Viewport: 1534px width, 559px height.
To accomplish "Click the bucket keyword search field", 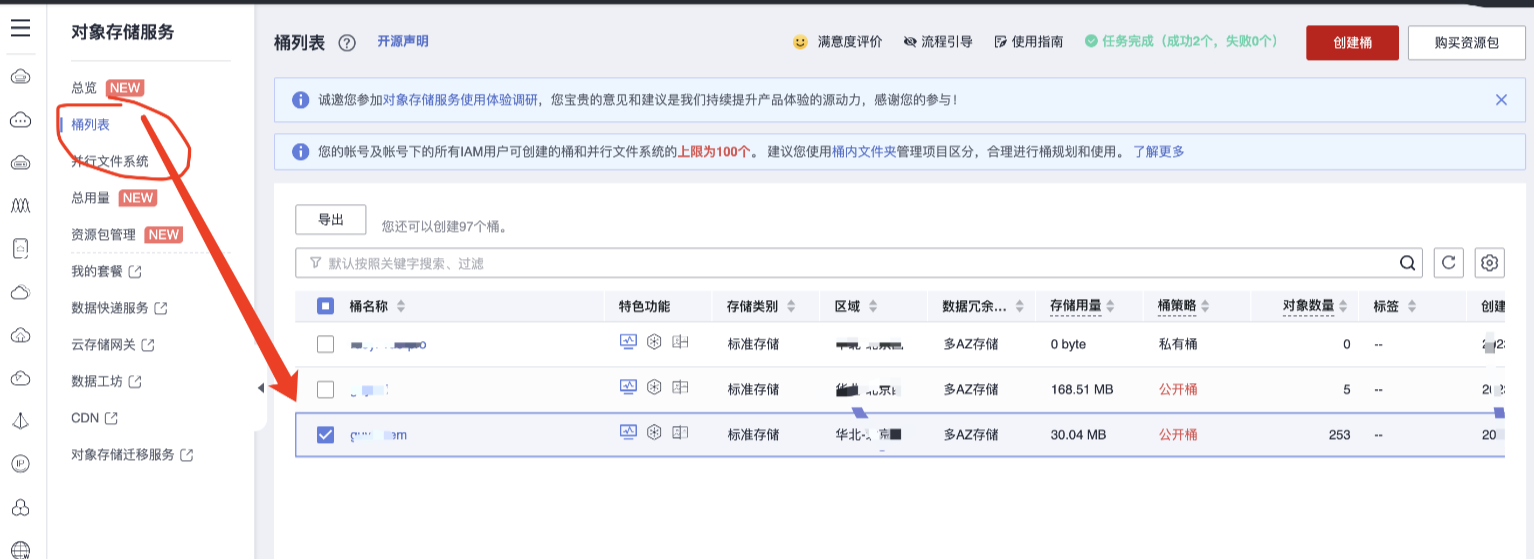I will (x=850, y=263).
